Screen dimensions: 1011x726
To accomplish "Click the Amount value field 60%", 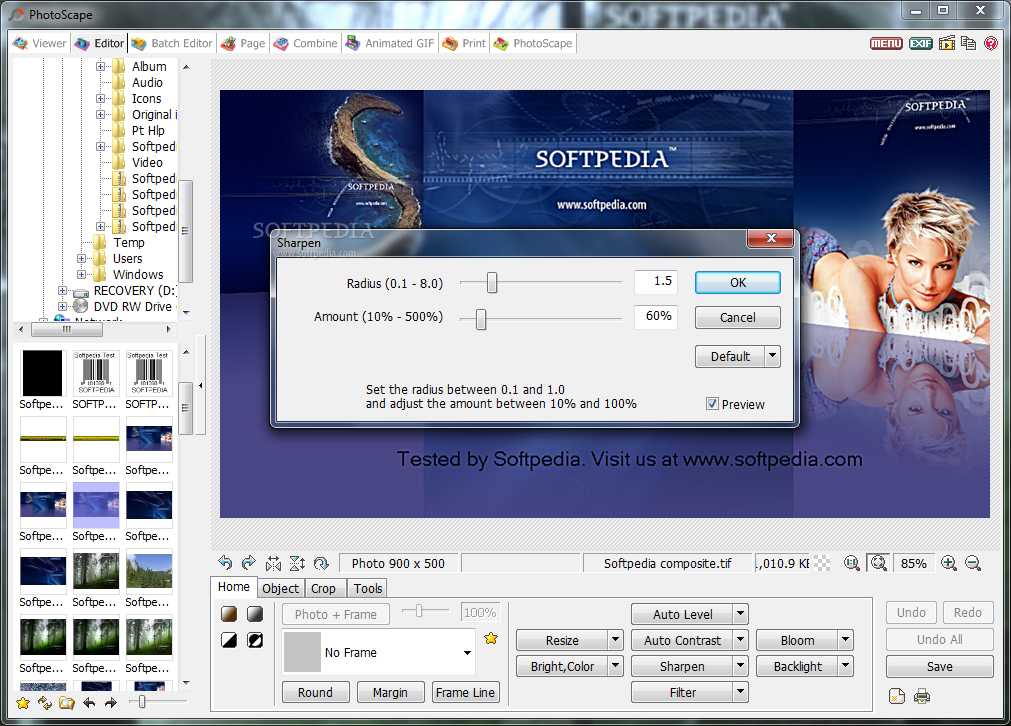I will [x=656, y=317].
